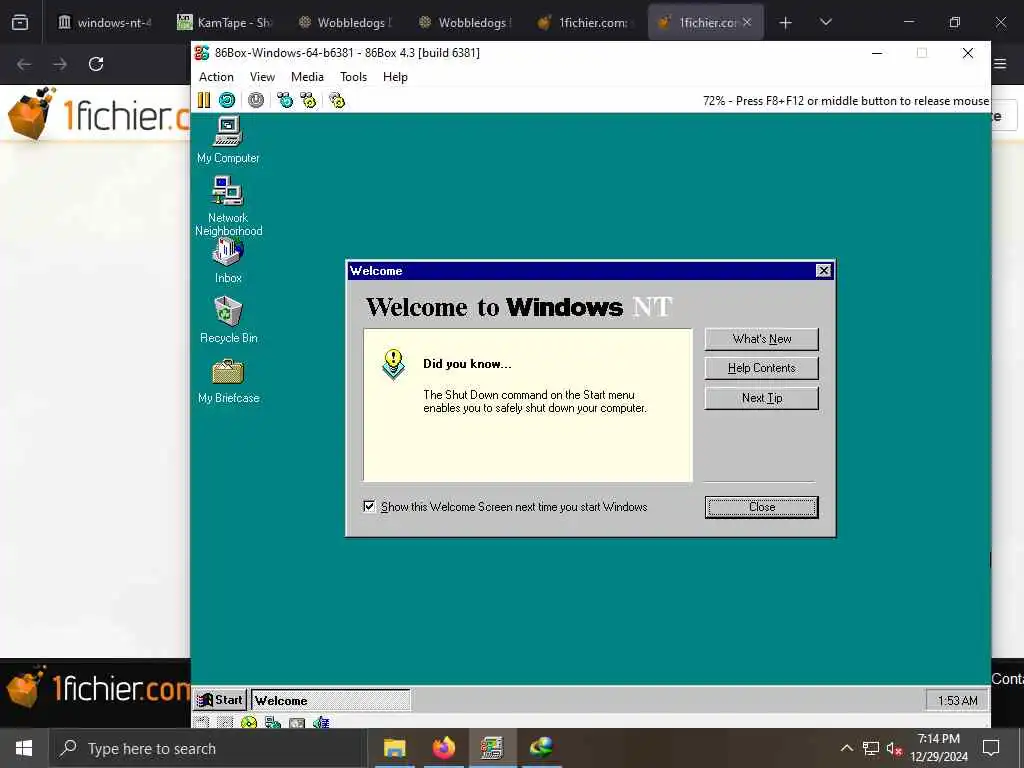Pause the 86Box emulation
The image size is (1024, 768).
click(x=204, y=100)
